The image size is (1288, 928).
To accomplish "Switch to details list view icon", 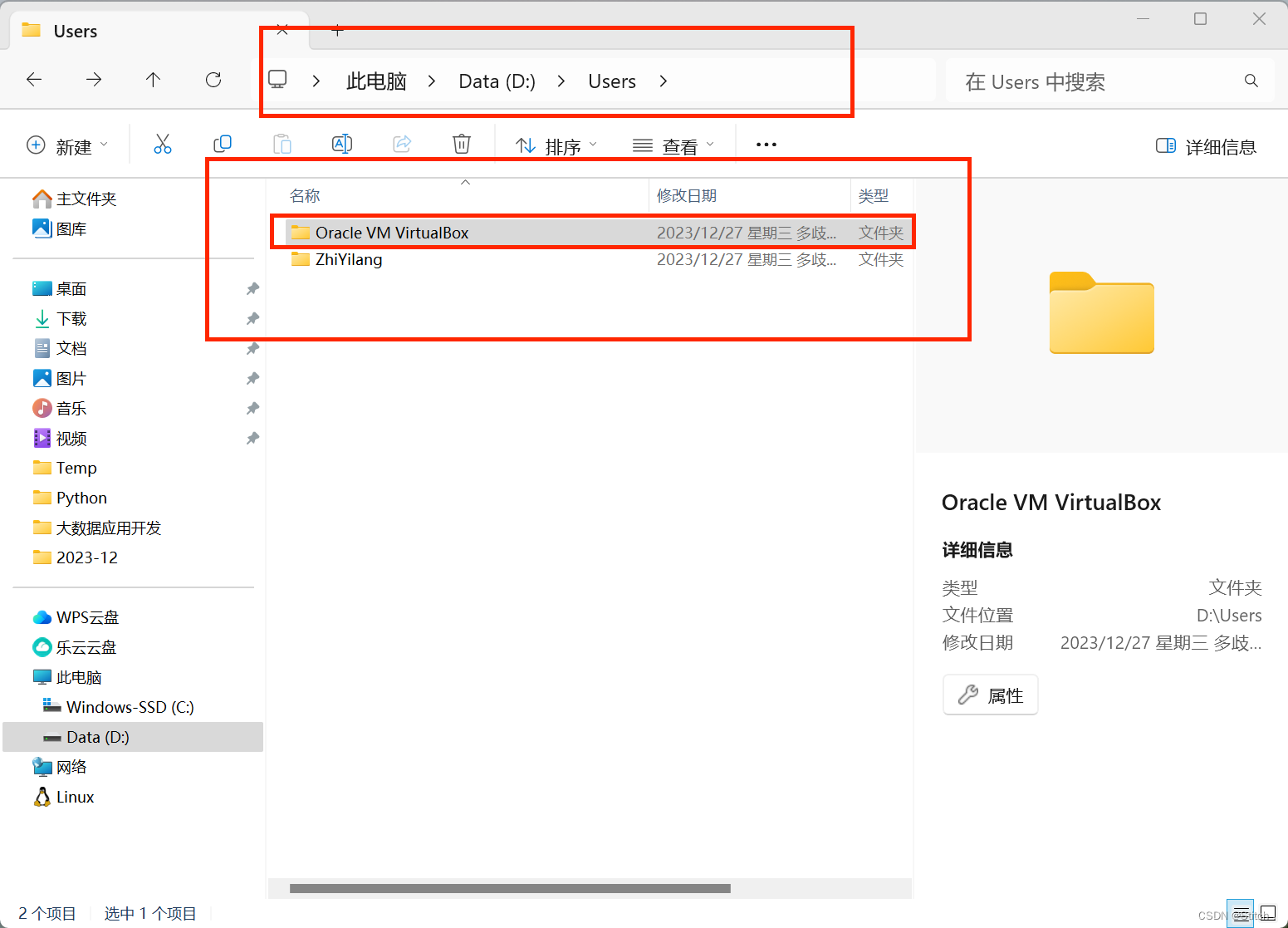I will [x=1240, y=913].
